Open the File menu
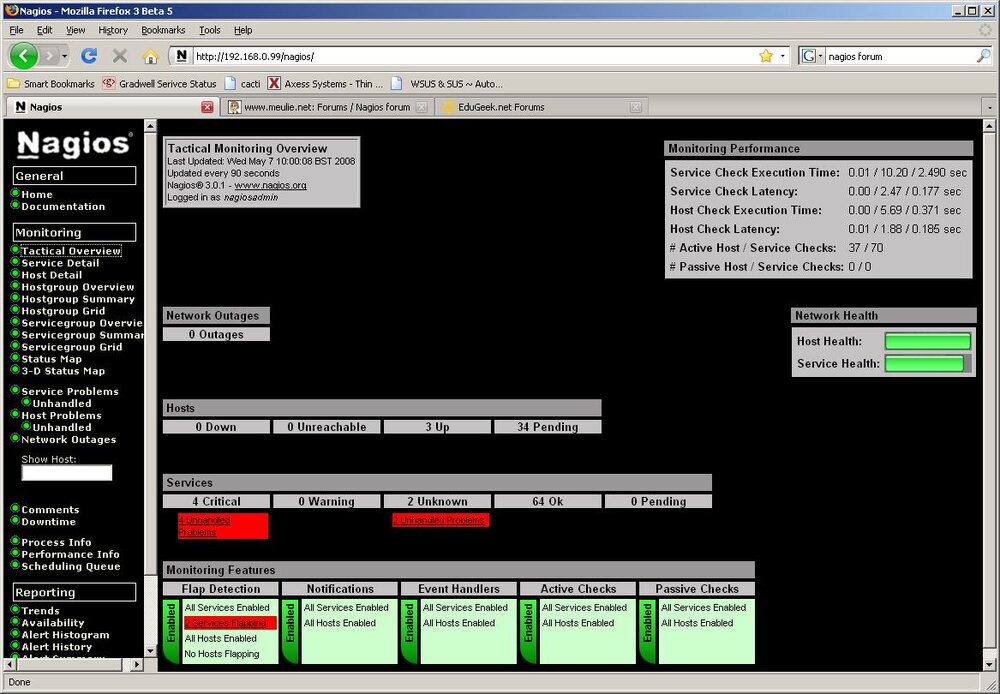Image resolution: width=1000 pixels, height=694 pixels. [17, 30]
